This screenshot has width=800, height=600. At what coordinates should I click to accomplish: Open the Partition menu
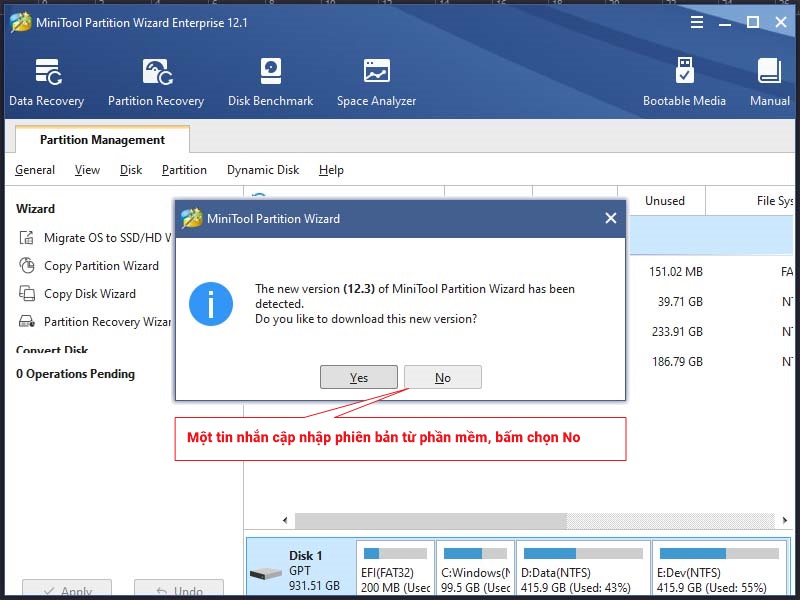pos(184,170)
